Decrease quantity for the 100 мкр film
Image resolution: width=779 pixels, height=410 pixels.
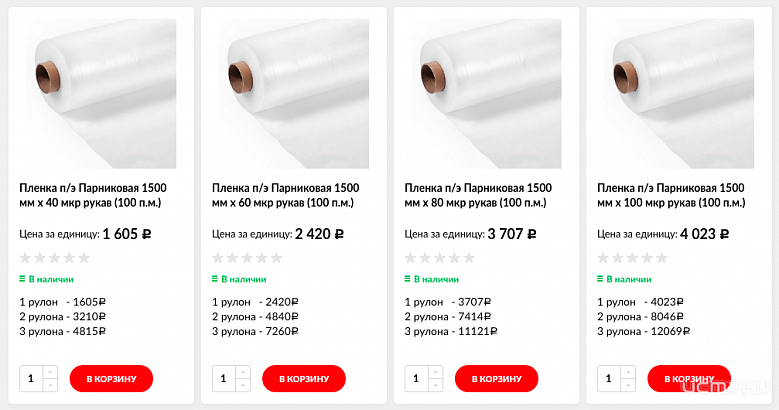pyautogui.click(x=629, y=385)
